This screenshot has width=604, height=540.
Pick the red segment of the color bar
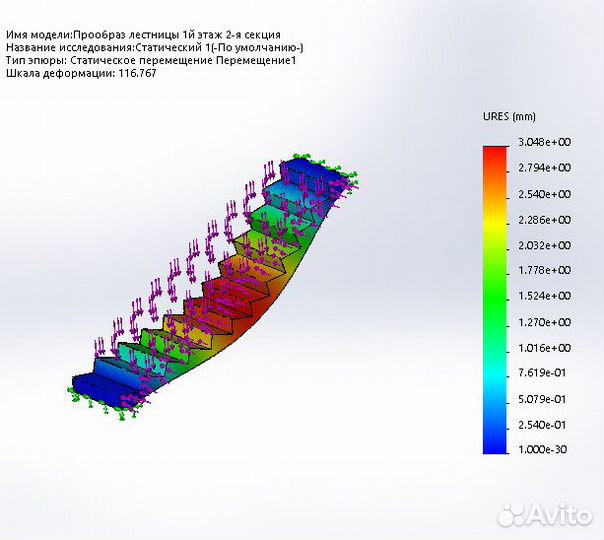click(x=495, y=158)
